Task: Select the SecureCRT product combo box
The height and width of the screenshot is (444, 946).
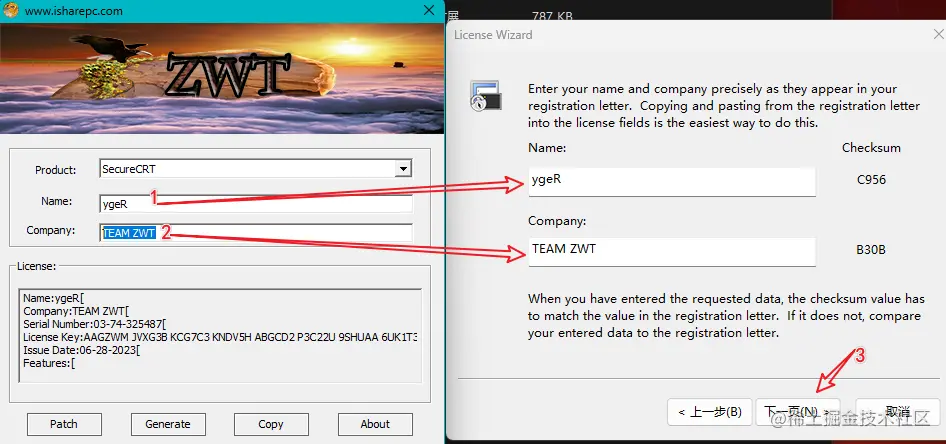Action: [x=256, y=169]
